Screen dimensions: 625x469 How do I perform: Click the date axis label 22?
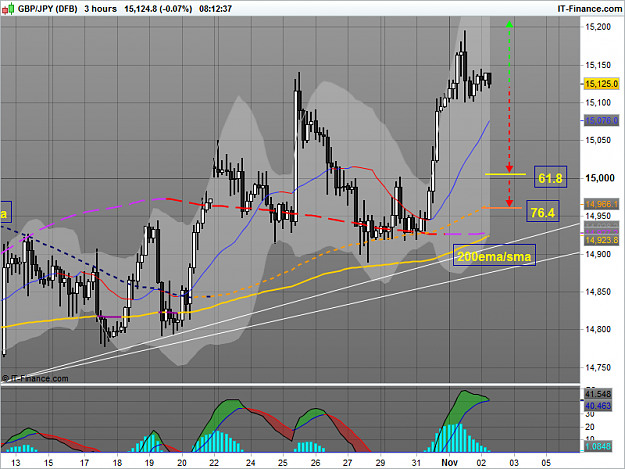214,463
